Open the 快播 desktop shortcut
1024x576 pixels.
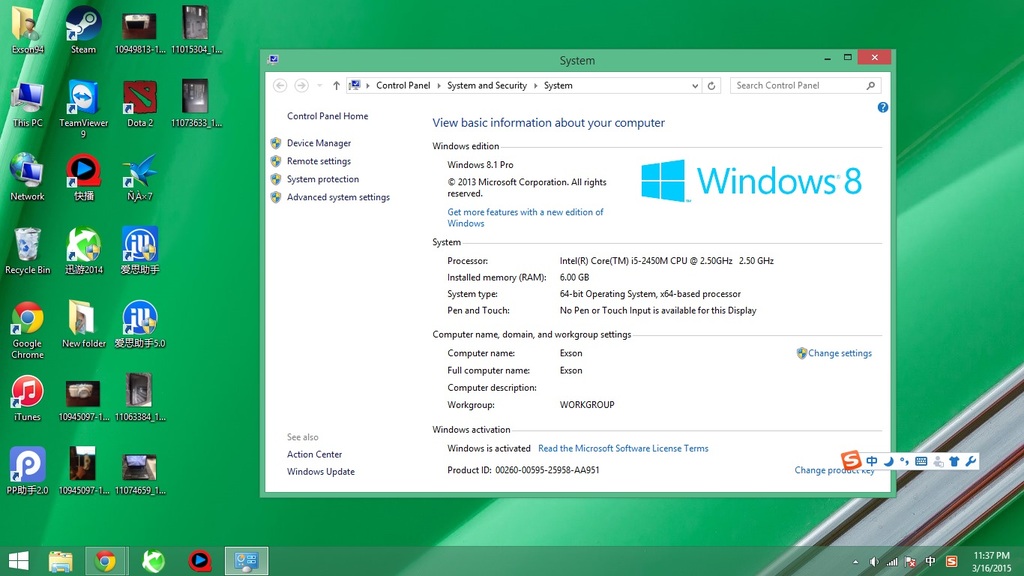click(x=84, y=177)
